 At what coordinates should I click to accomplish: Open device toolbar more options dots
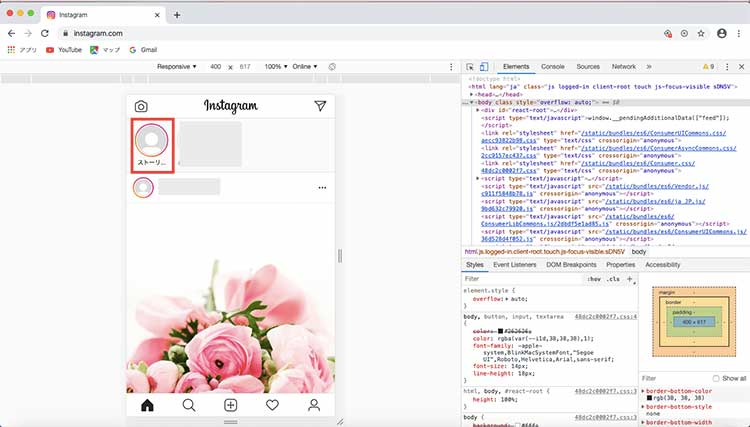(451, 67)
